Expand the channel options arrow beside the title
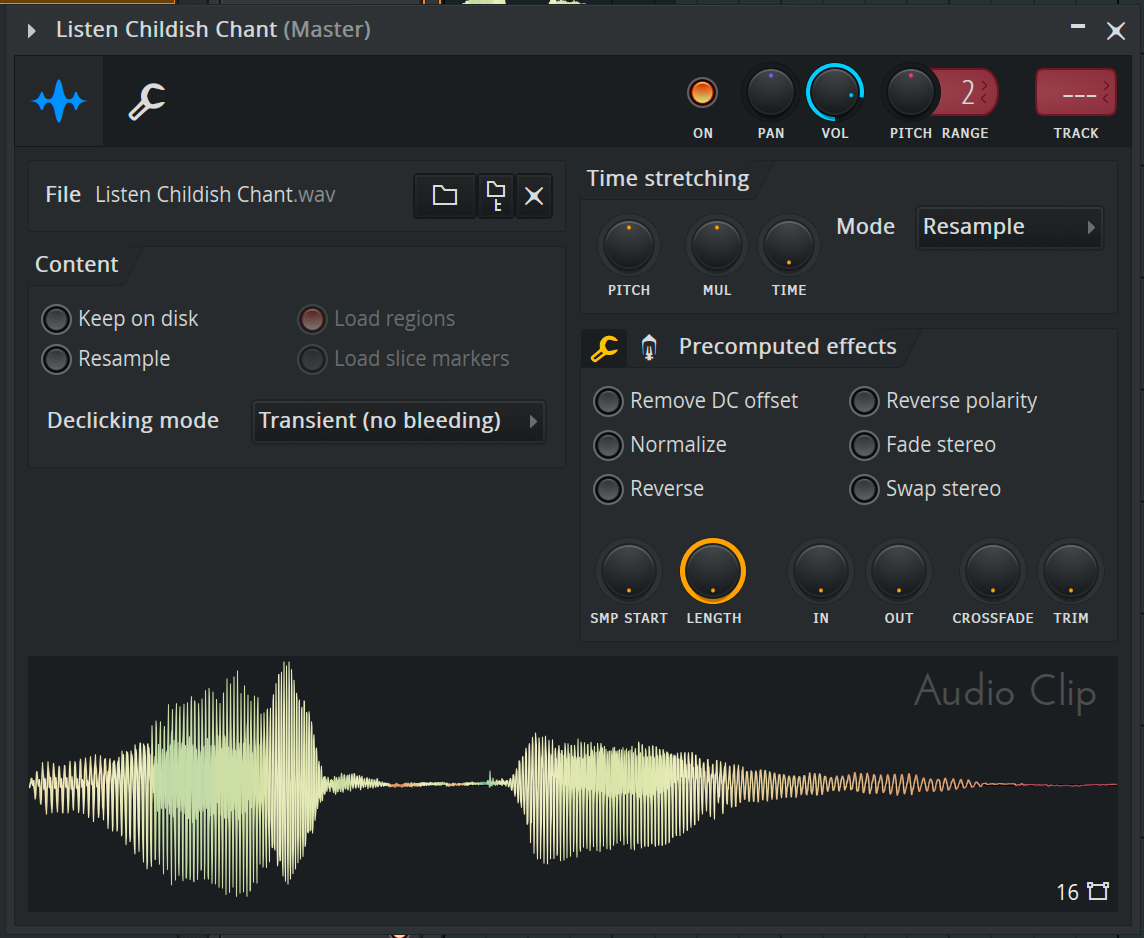The image size is (1144, 938). pos(31,30)
